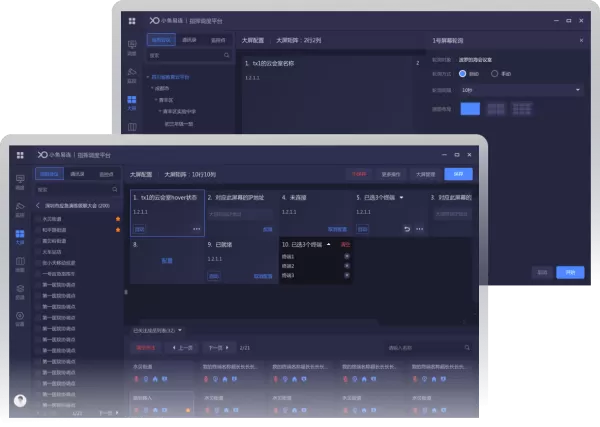Click red 清空 link in cell 10
600x427 pixels.
tap(345, 244)
